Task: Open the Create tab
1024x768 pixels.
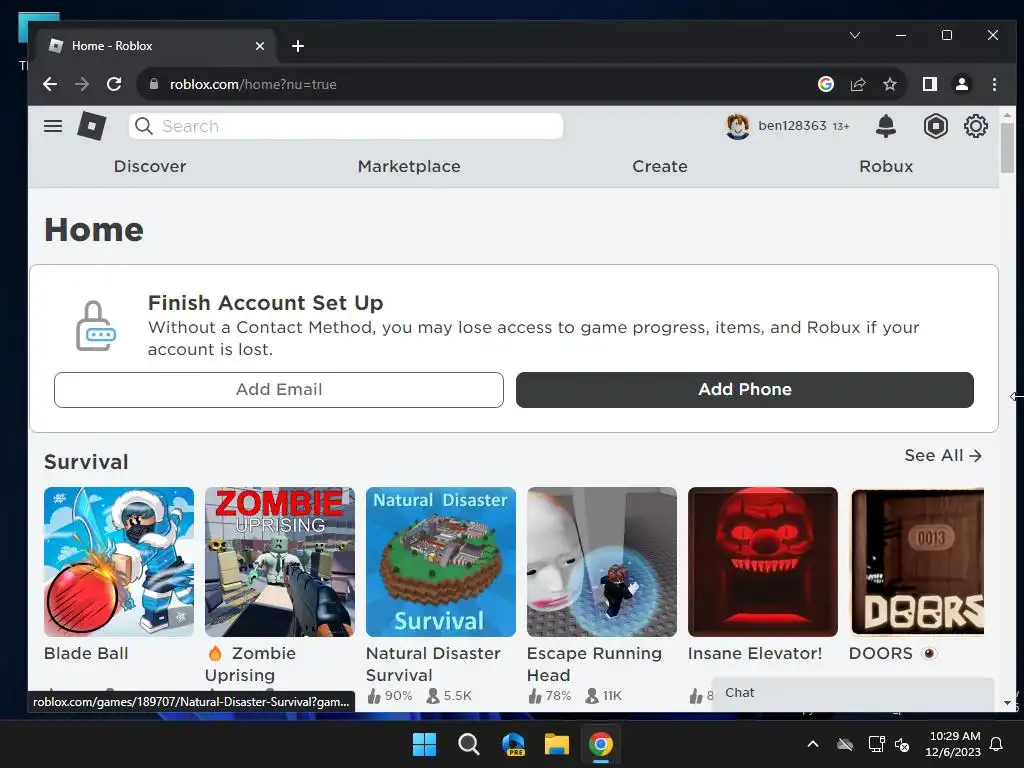Action: coord(660,166)
